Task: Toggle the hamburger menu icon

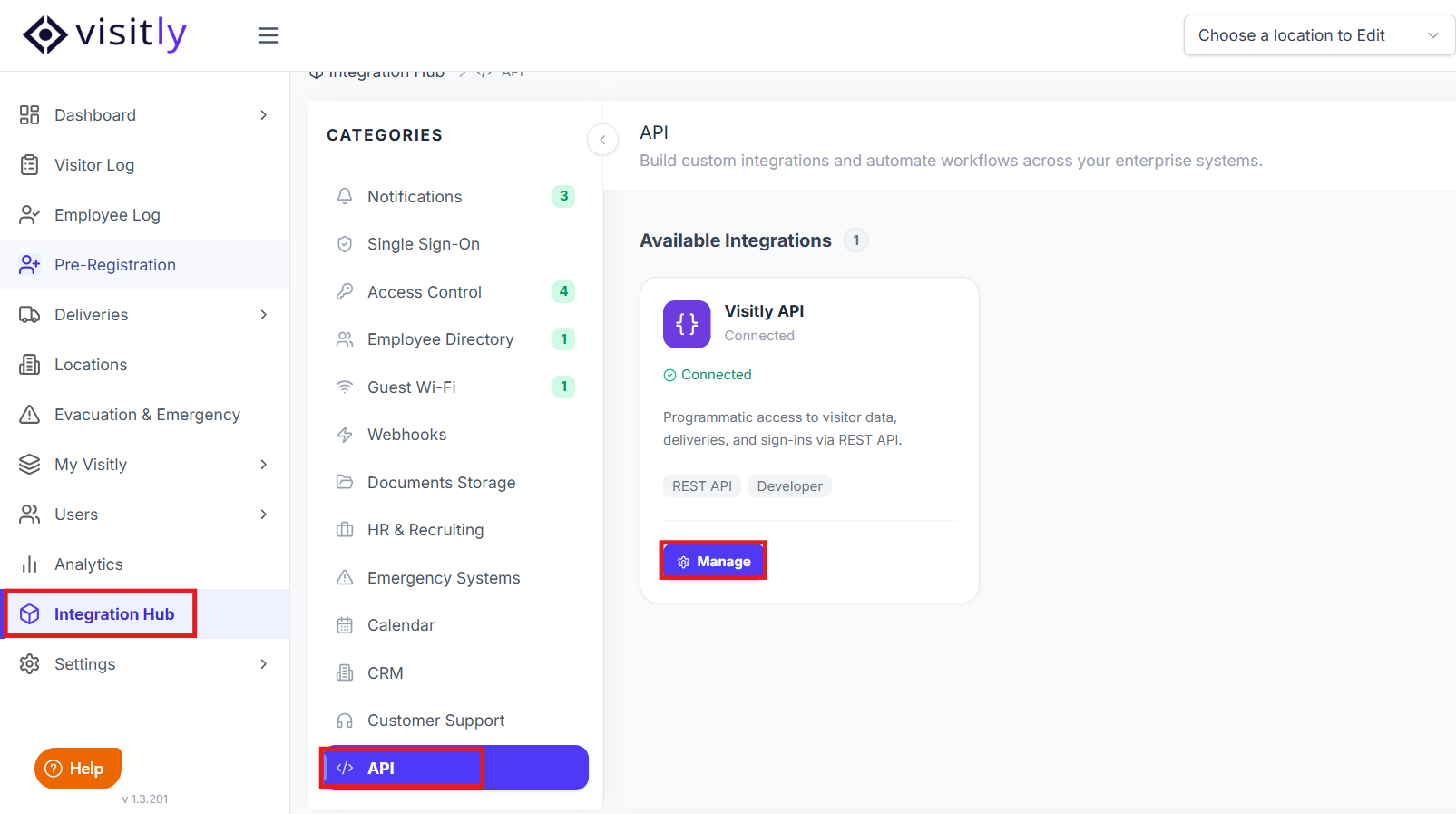Action: (269, 35)
